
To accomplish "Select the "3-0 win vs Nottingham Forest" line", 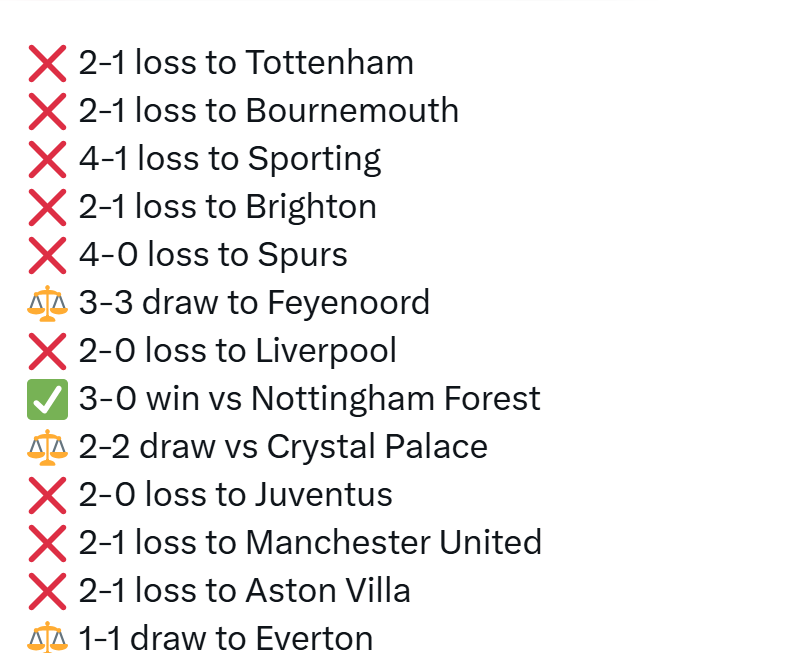I will click(309, 399).
